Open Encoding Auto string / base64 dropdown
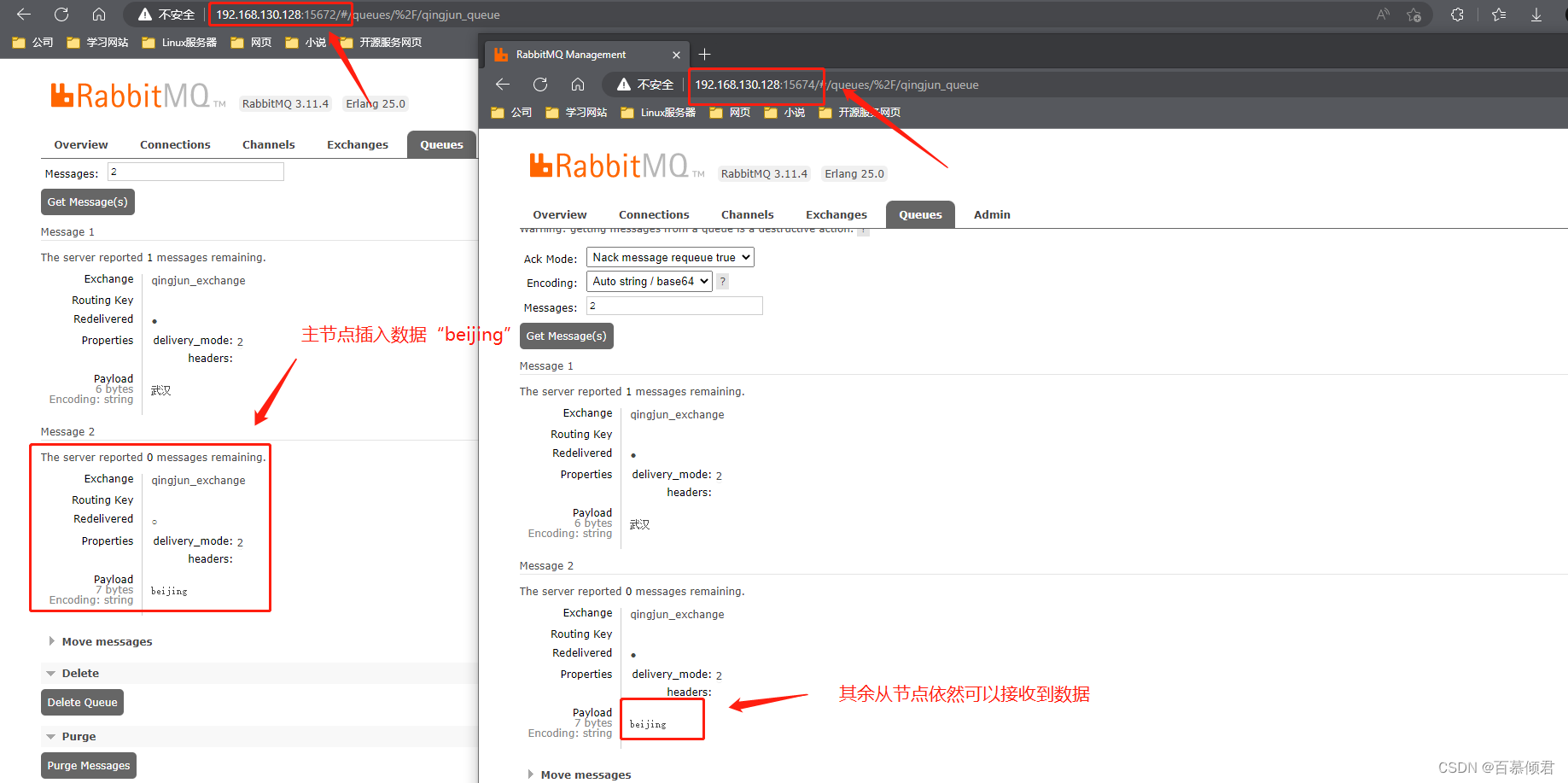1568x783 pixels. (649, 281)
